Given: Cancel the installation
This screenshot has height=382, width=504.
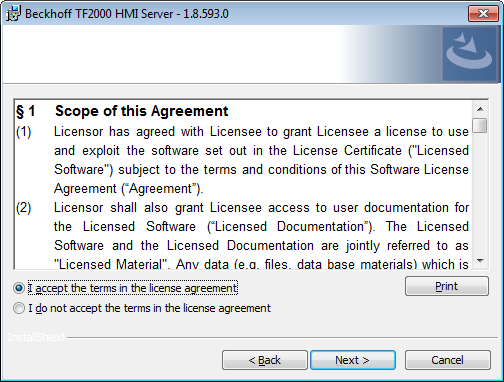Looking at the screenshot, I should [447, 360].
